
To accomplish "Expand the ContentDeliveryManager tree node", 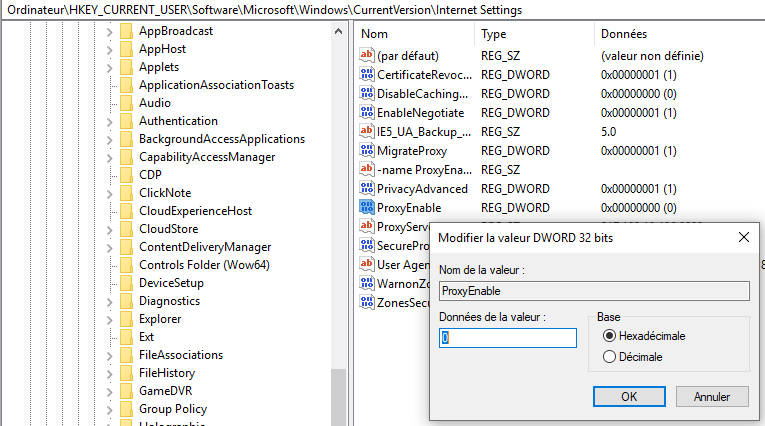I will coord(110,247).
